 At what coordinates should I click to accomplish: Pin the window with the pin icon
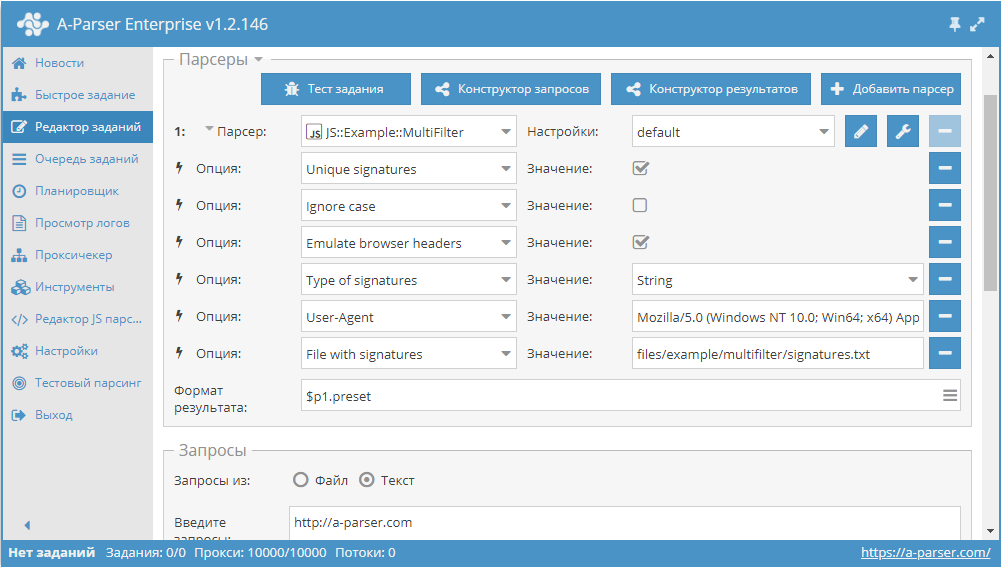[954, 24]
